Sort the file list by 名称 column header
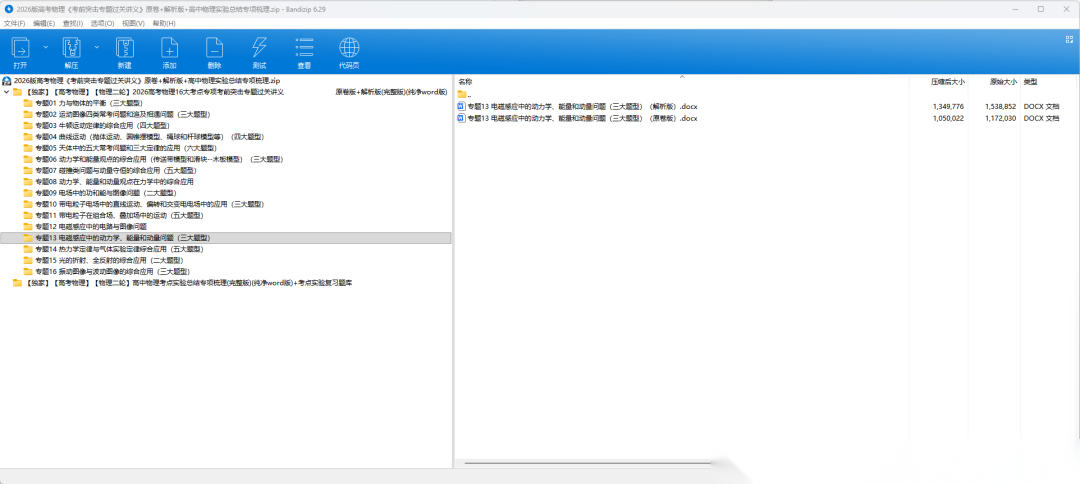Image resolution: width=1080 pixels, height=484 pixels. pos(465,81)
